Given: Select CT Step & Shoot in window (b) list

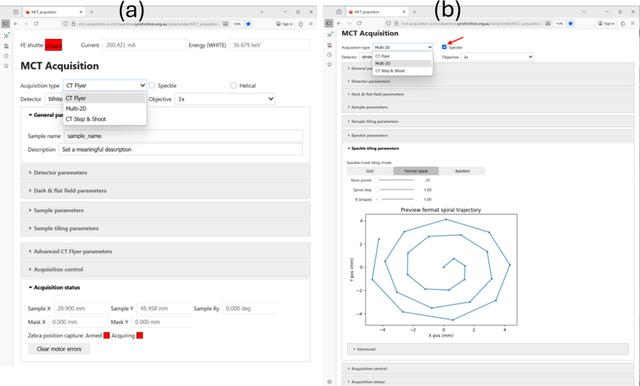Looking at the screenshot, I should pos(402,71).
